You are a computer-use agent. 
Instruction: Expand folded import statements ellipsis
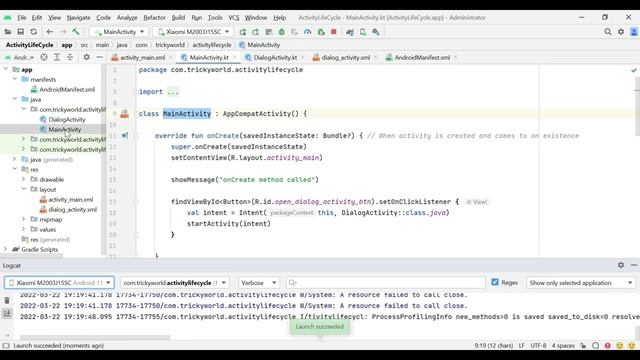pos(173,92)
